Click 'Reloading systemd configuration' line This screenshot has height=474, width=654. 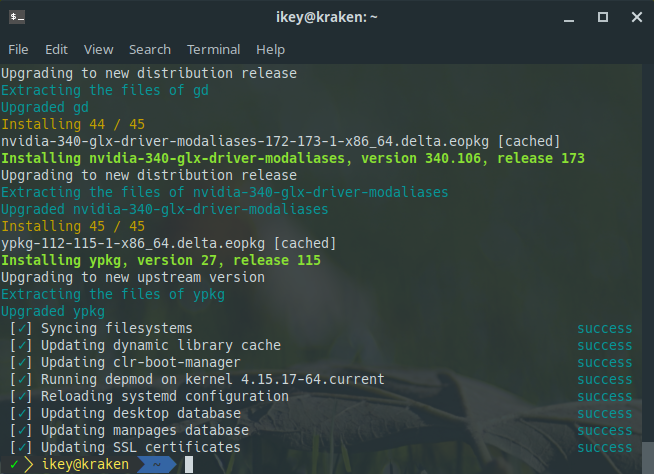click(x=165, y=396)
